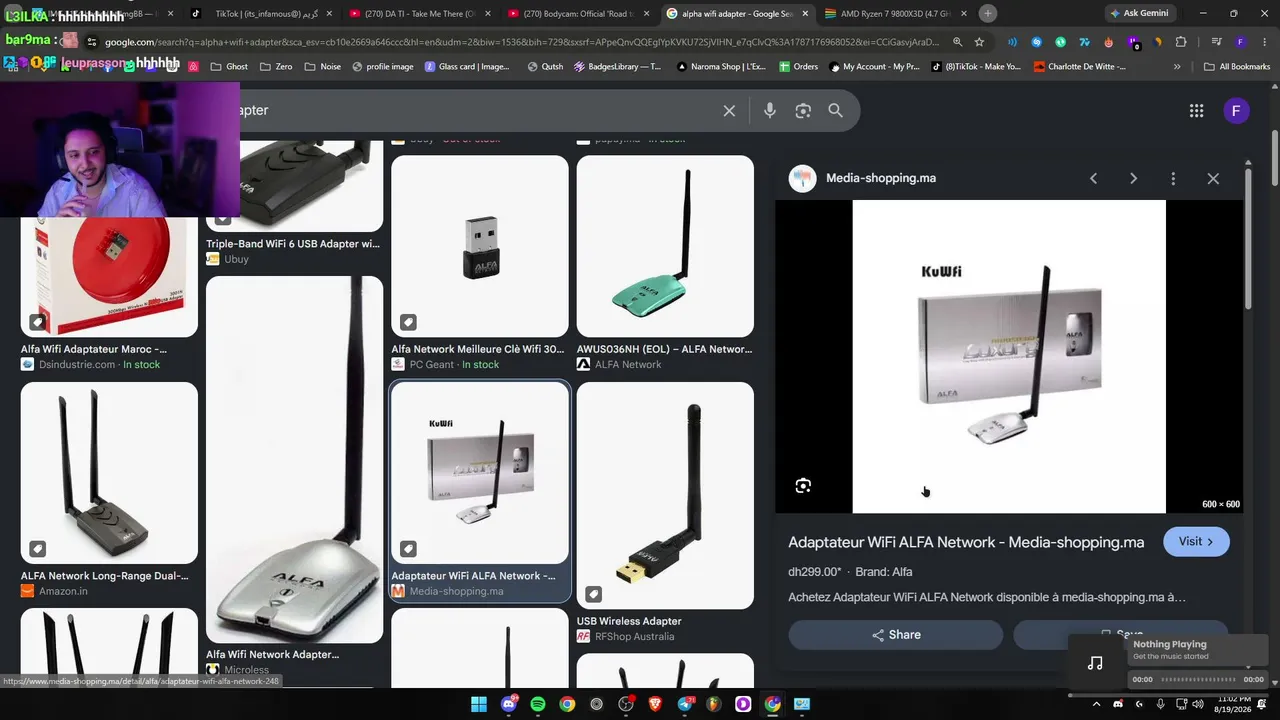Expand the hidden bookmarks overflow chevron

coord(1177,67)
